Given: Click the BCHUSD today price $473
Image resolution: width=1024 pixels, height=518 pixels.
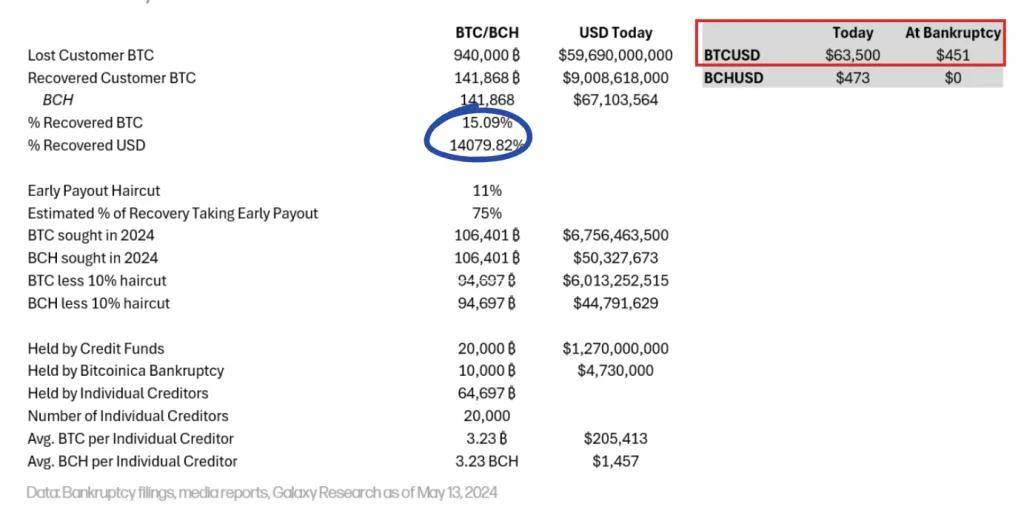Looking at the screenshot, I should click(852, 77).
